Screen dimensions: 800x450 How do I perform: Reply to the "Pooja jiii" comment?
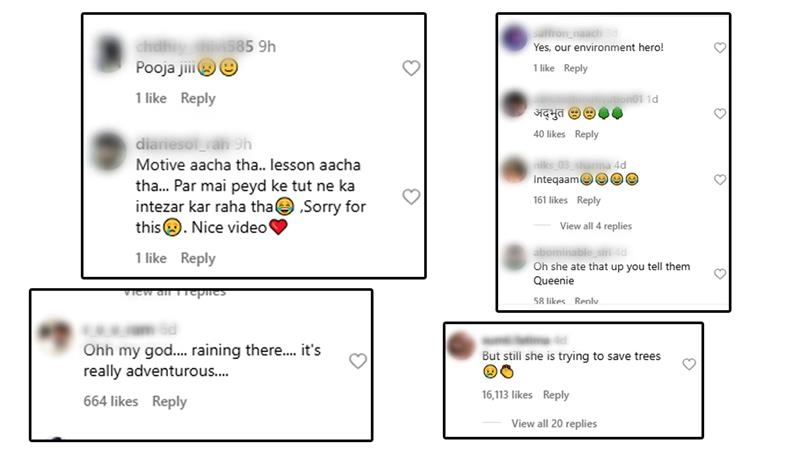pos(198,98)
